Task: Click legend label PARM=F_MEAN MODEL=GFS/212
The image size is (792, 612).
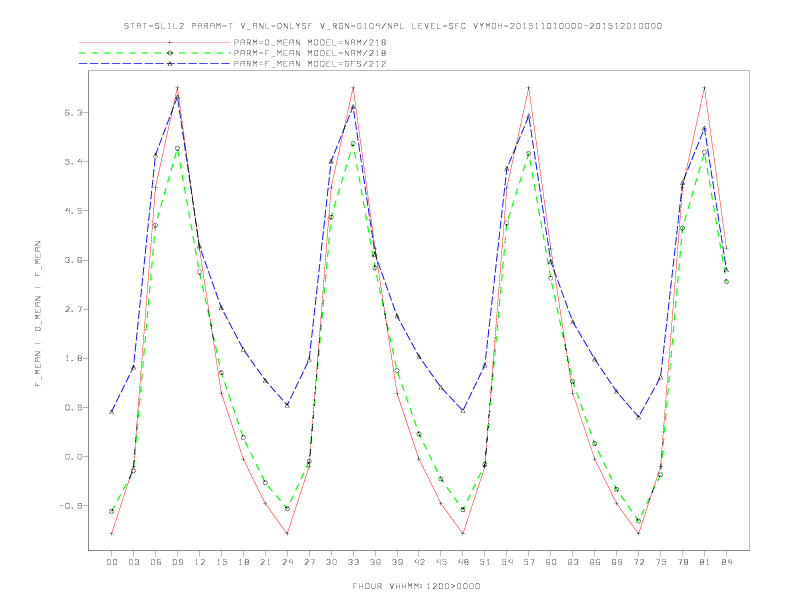Action: [x=310, y=64]
